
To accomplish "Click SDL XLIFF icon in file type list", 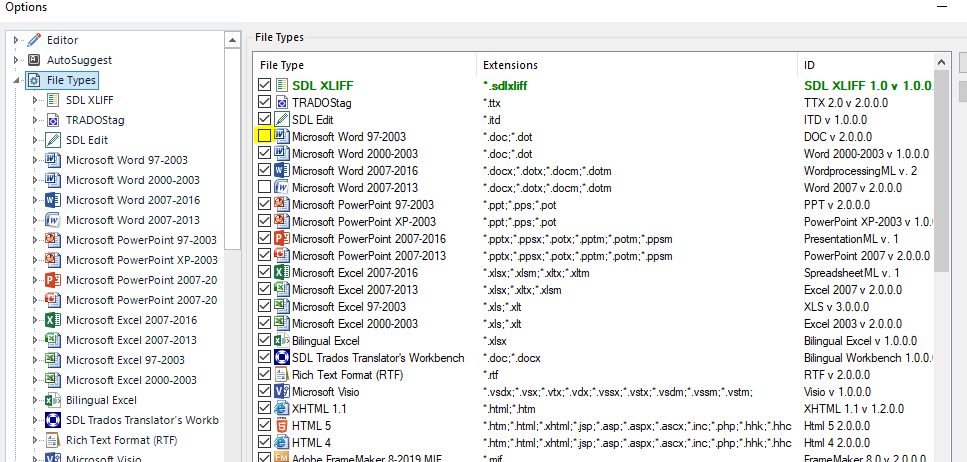I will click(x=282, y=85).
